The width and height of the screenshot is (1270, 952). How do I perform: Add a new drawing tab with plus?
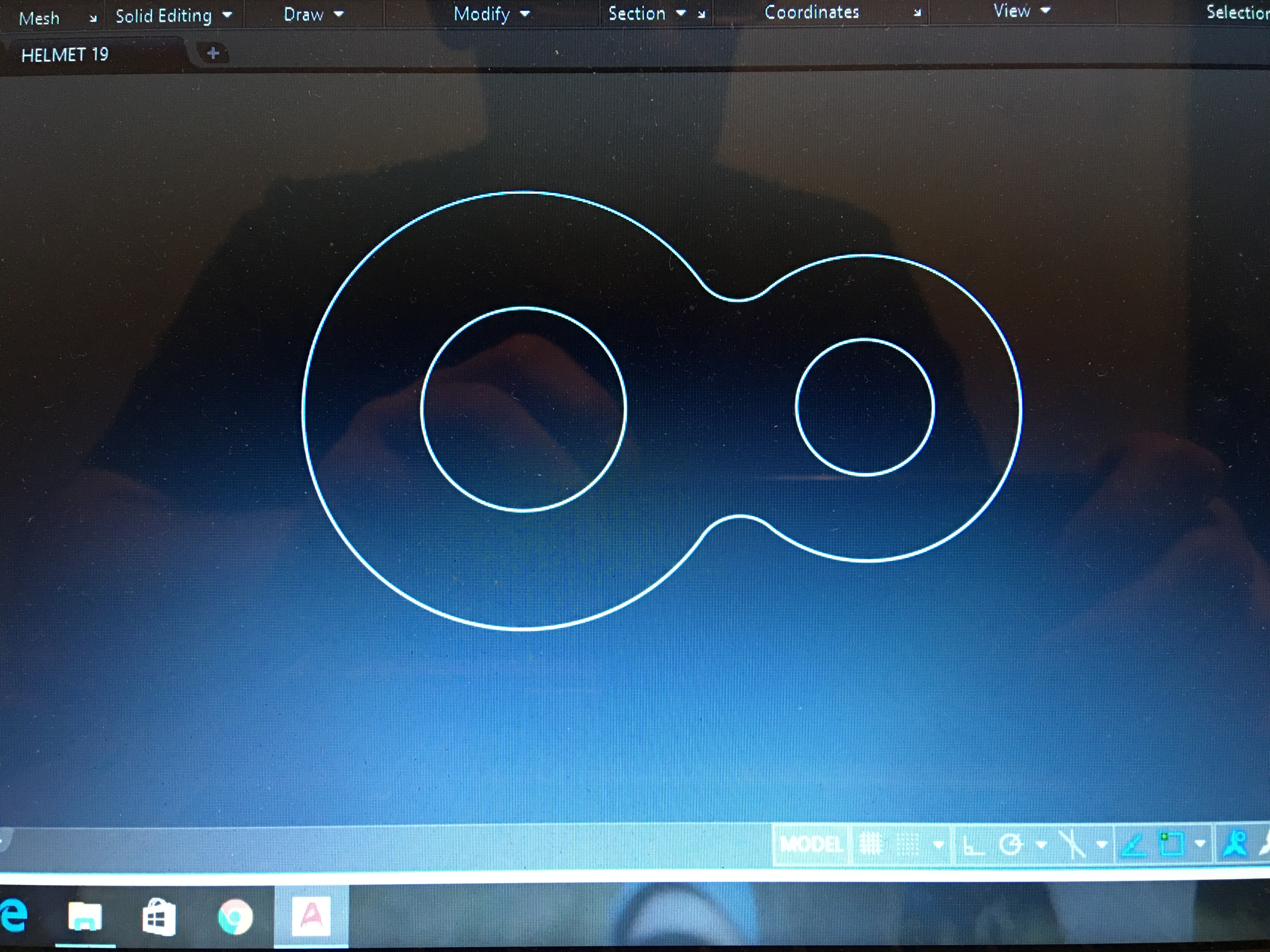pos(213,54)
